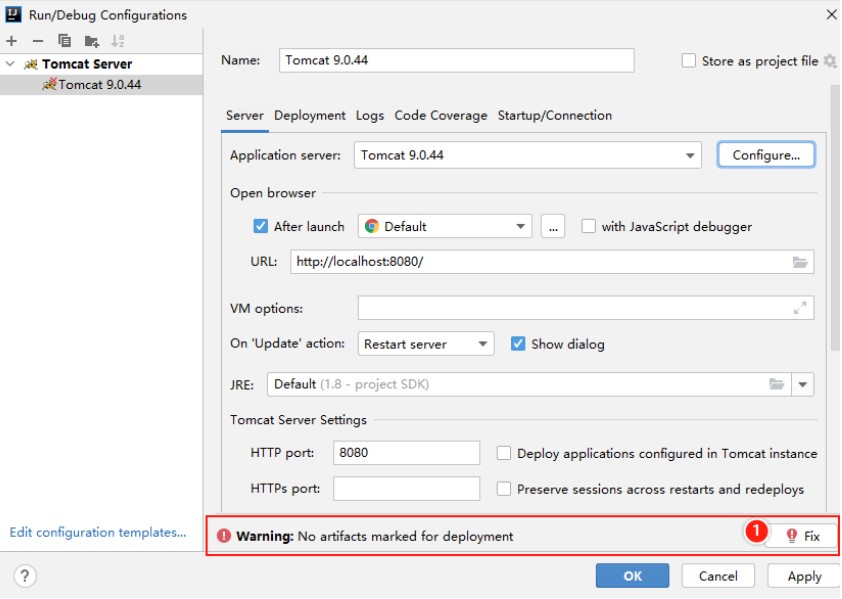Viewport: 842px width, 599px height.
Task: Add new configuration with plus icon
Action: [11, 41]
